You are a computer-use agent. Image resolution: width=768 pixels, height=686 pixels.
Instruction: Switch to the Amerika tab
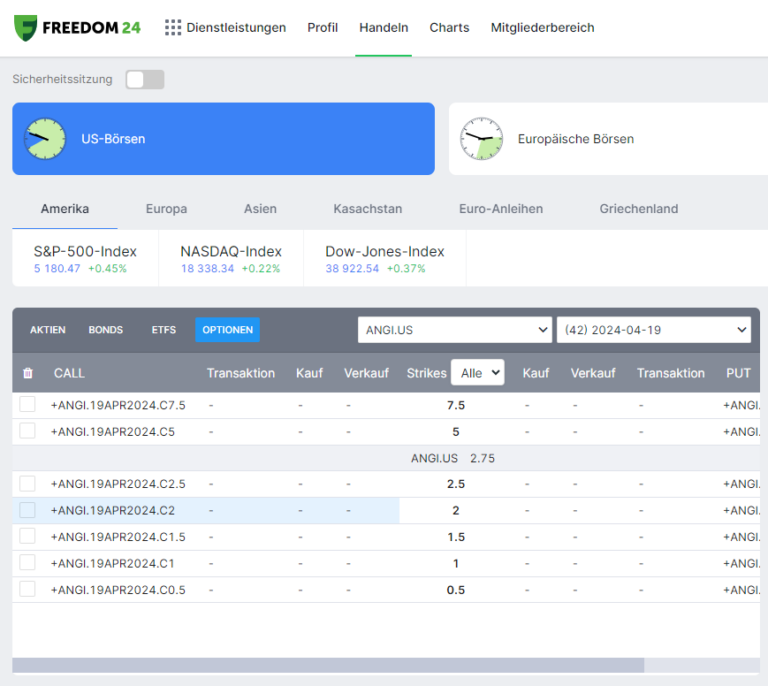(65, 209)
